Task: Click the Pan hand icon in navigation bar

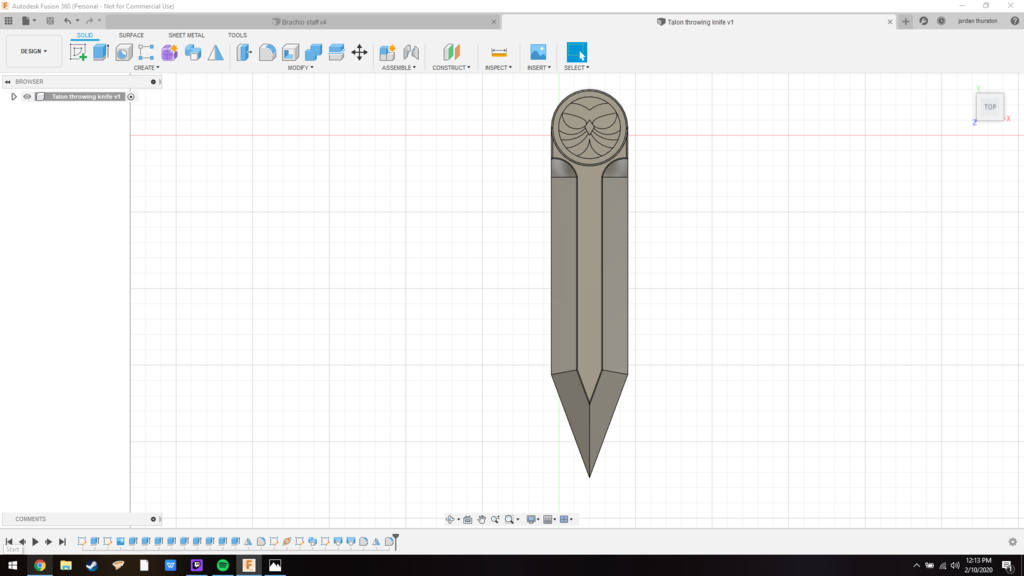Action: (481, 519)
